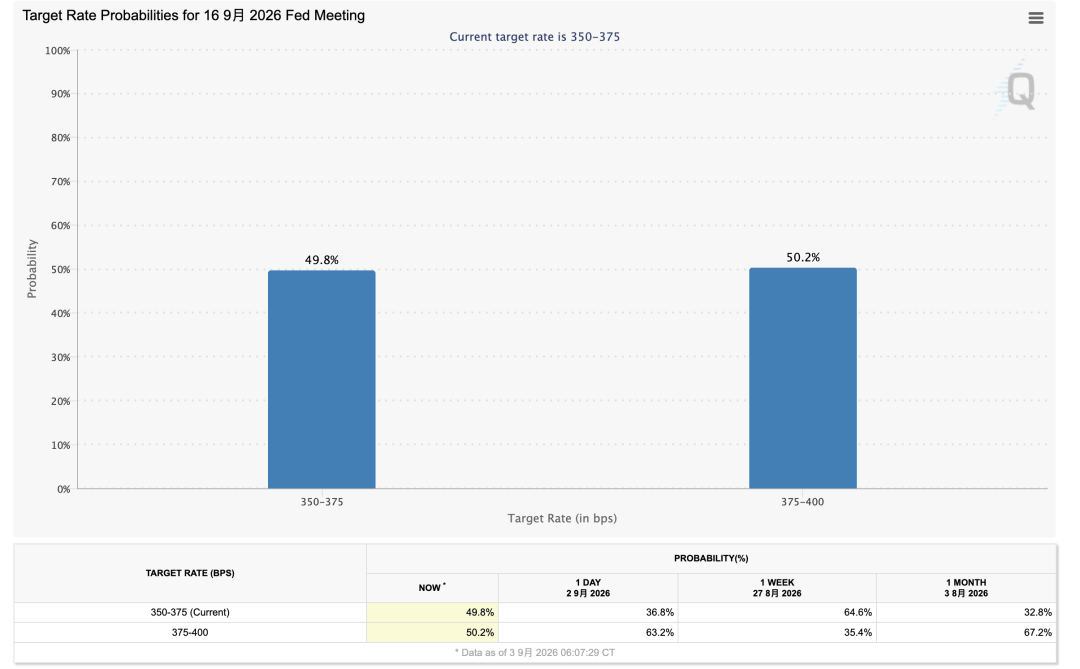Screen dimensions: 1080x669
Task: Select the 50.2% bar data label
Action: 803,258
